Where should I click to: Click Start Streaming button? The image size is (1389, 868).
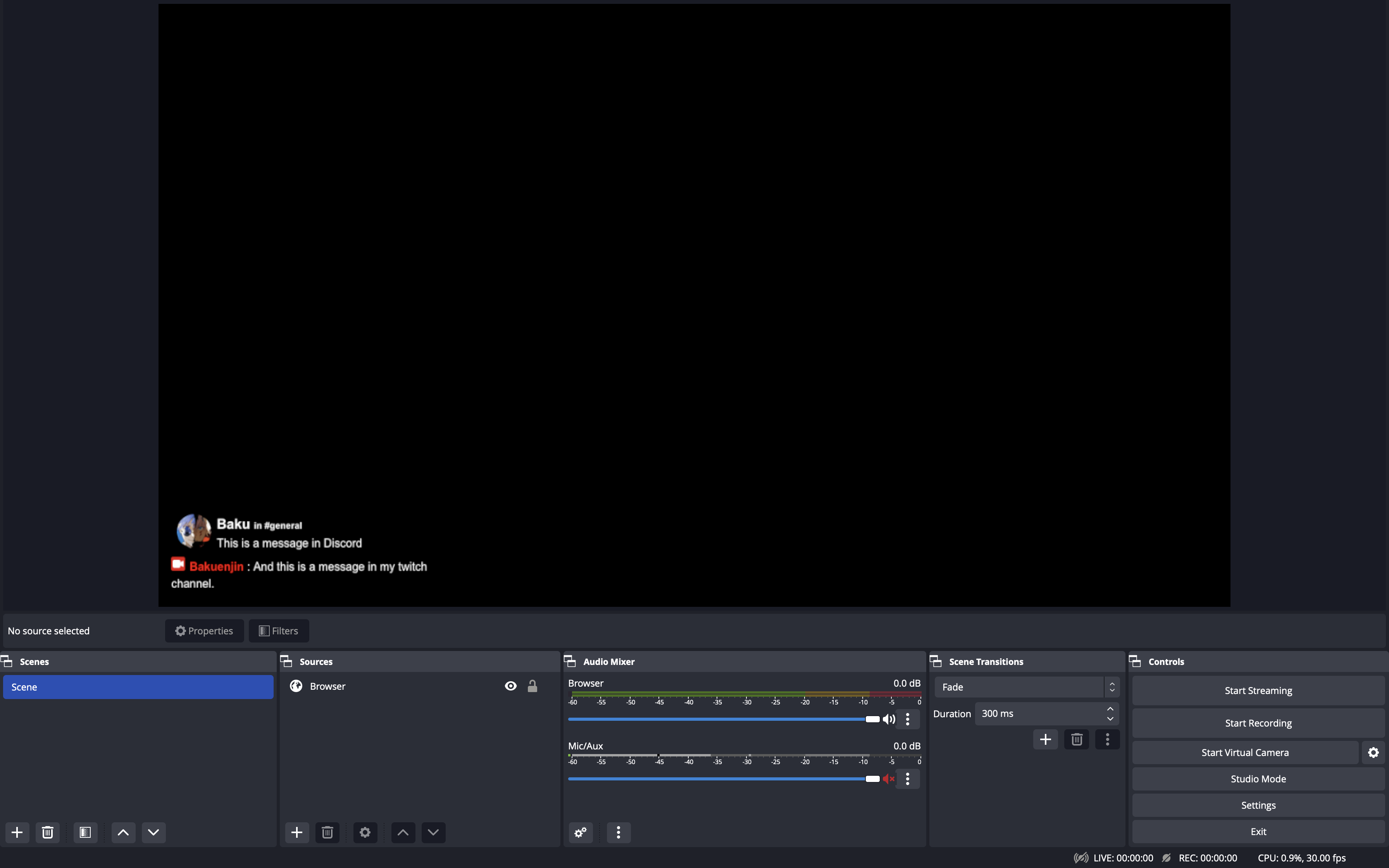pyautogui.click(x=1258, y=691)
